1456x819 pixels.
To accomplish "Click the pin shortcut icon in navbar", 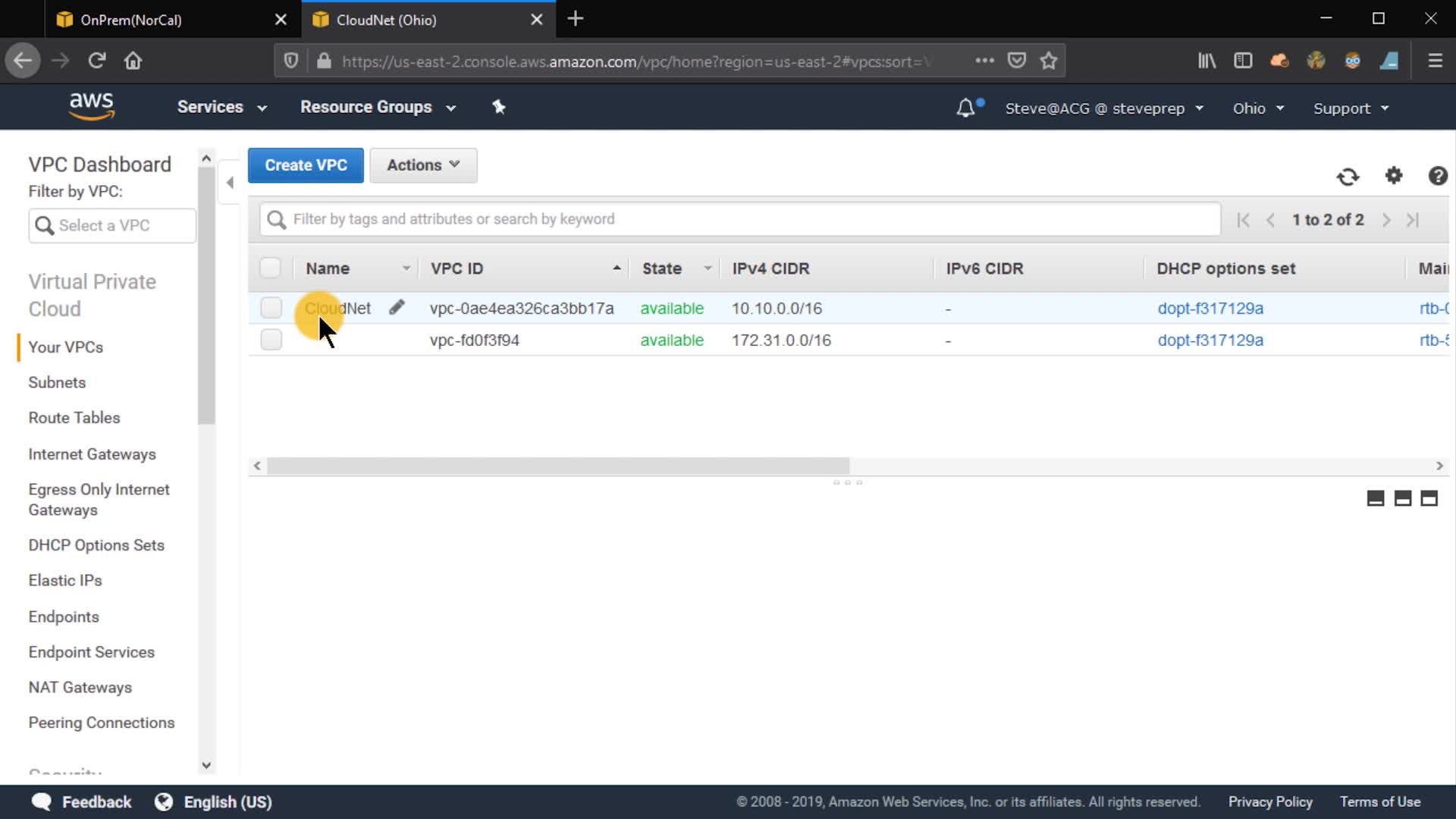I will coord(498,107).
